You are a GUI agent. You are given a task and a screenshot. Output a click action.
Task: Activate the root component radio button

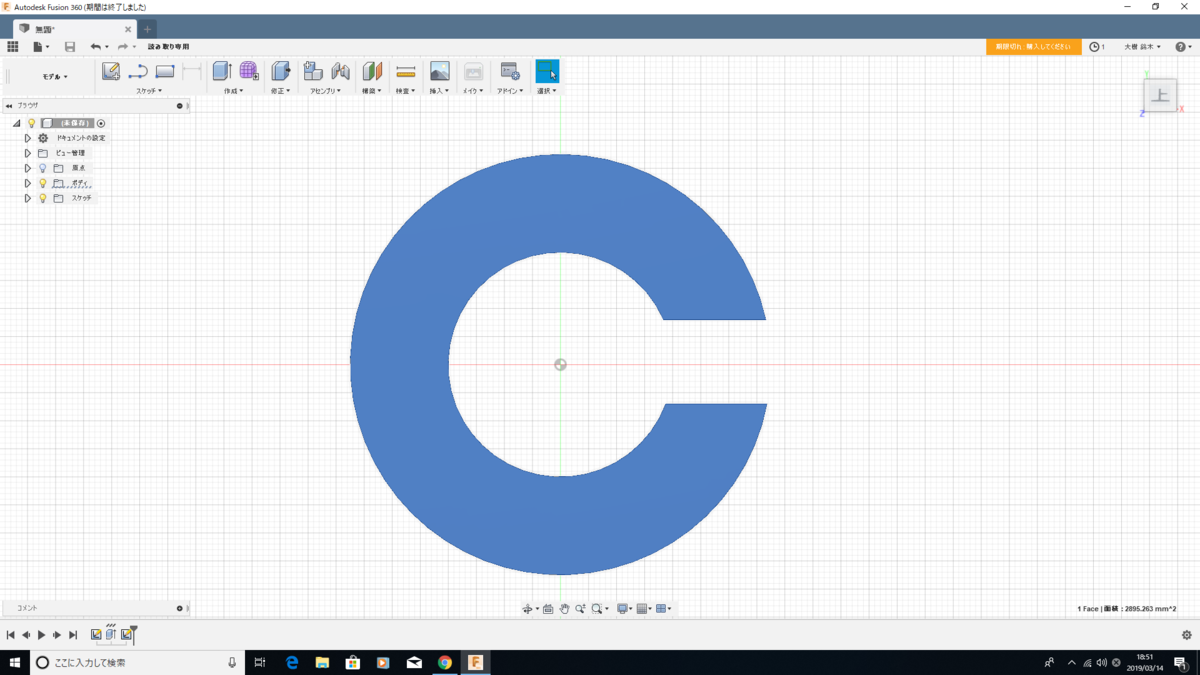pyautogui.click(x=101, y=123)
